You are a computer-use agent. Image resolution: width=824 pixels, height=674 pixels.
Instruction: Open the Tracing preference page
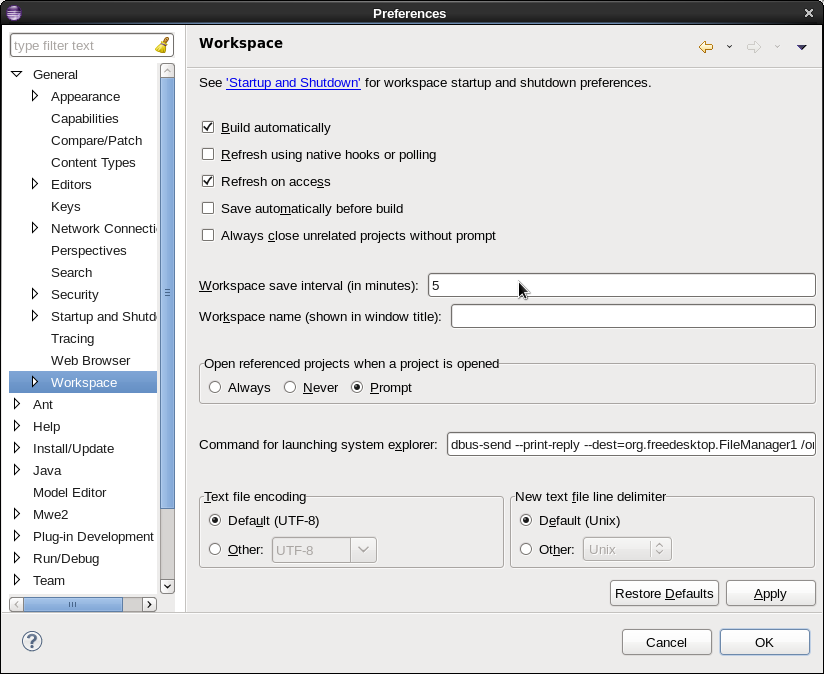point(73,339)
